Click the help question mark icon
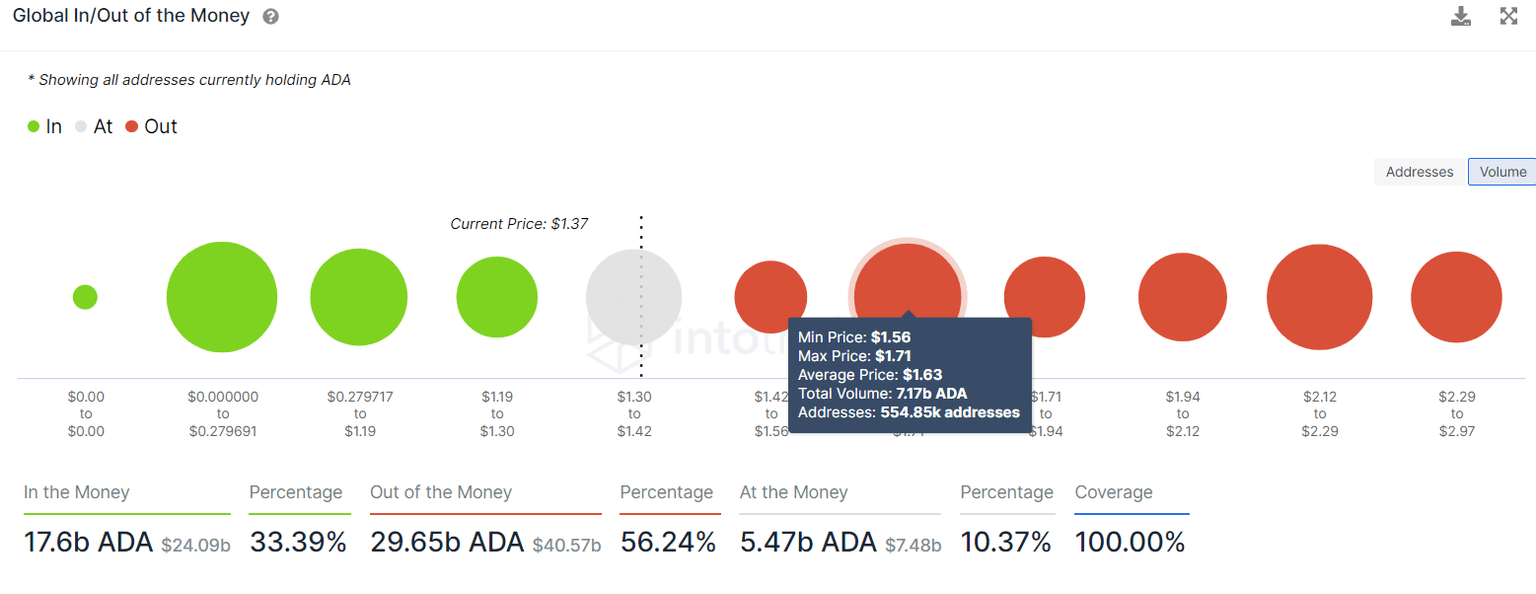 pyautogui.click(x=270, y=17)
